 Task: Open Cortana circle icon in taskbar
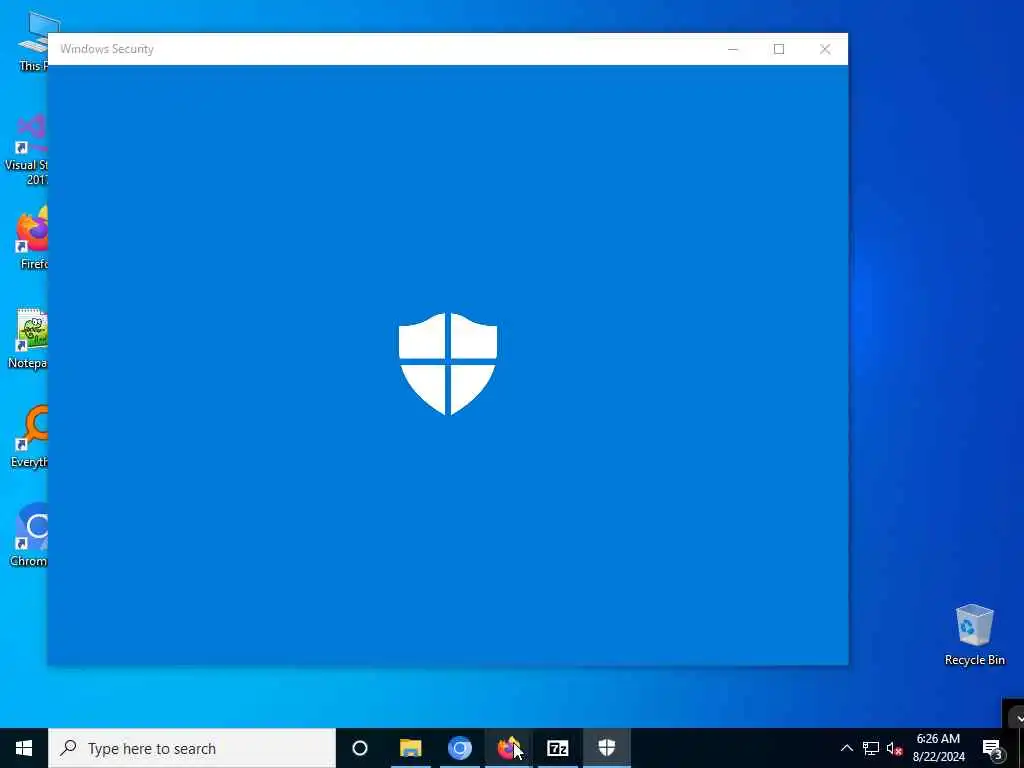360,748
